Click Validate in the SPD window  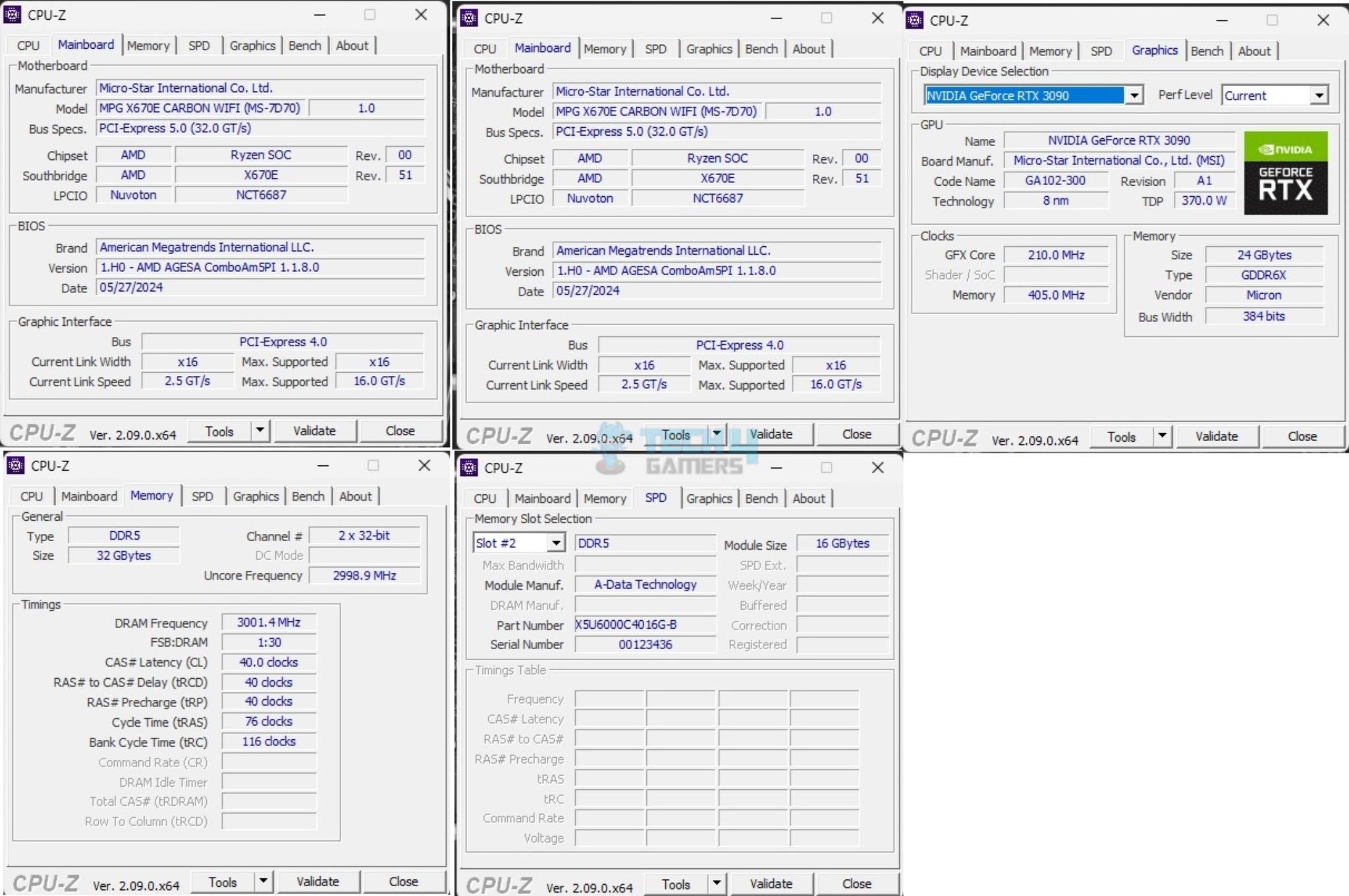click(x=771, y=884)
